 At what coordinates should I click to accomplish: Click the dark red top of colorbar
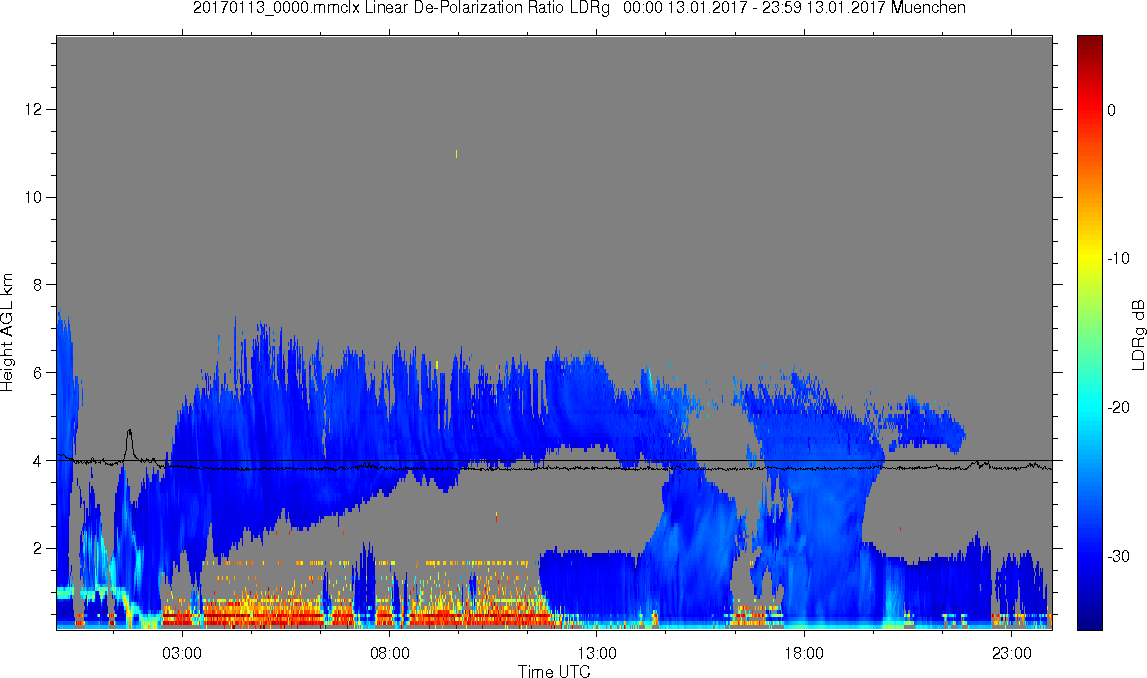(1089, 42)
